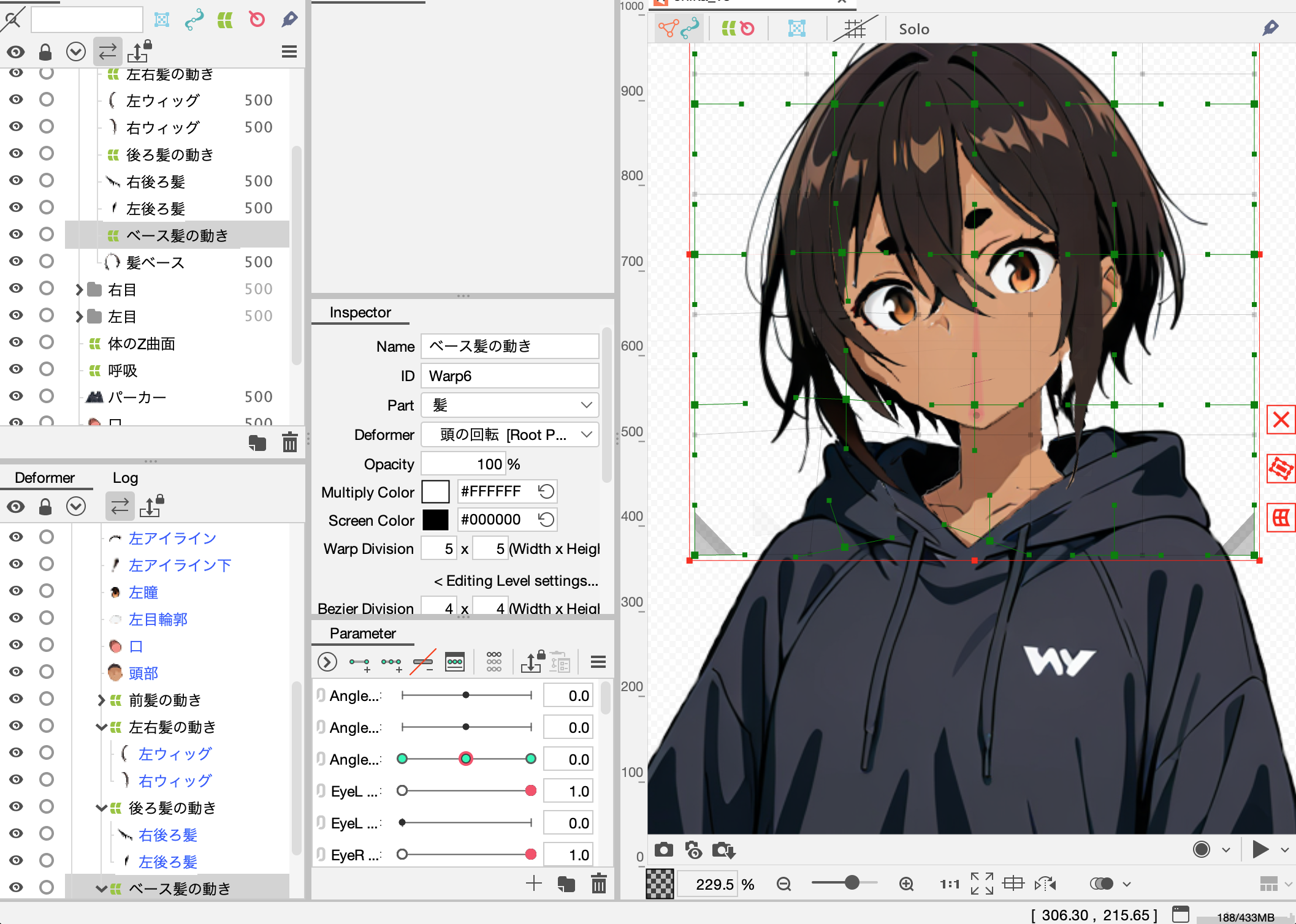This screenshot has width=1296, height=924.
Task: Expand the 右目 folder
Action: click(x=79, y=289)
